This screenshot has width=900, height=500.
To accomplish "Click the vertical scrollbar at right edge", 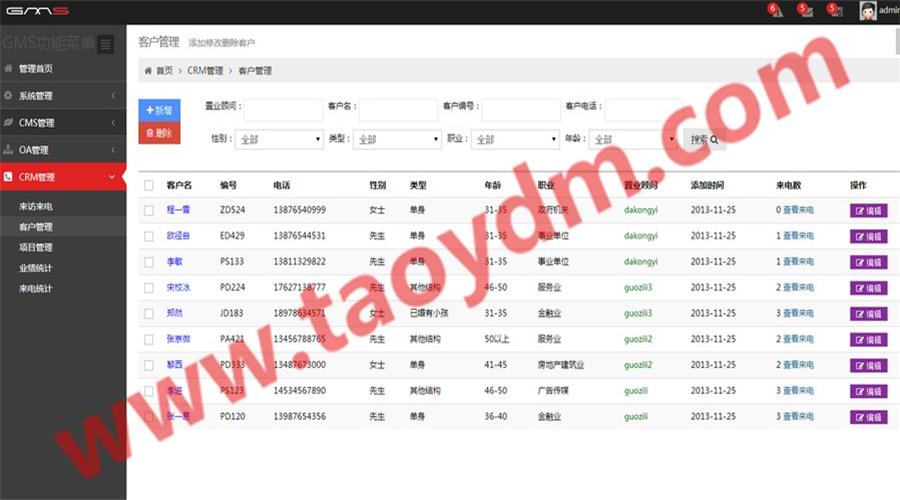I will pyautogui.click(x=897, y=40).
